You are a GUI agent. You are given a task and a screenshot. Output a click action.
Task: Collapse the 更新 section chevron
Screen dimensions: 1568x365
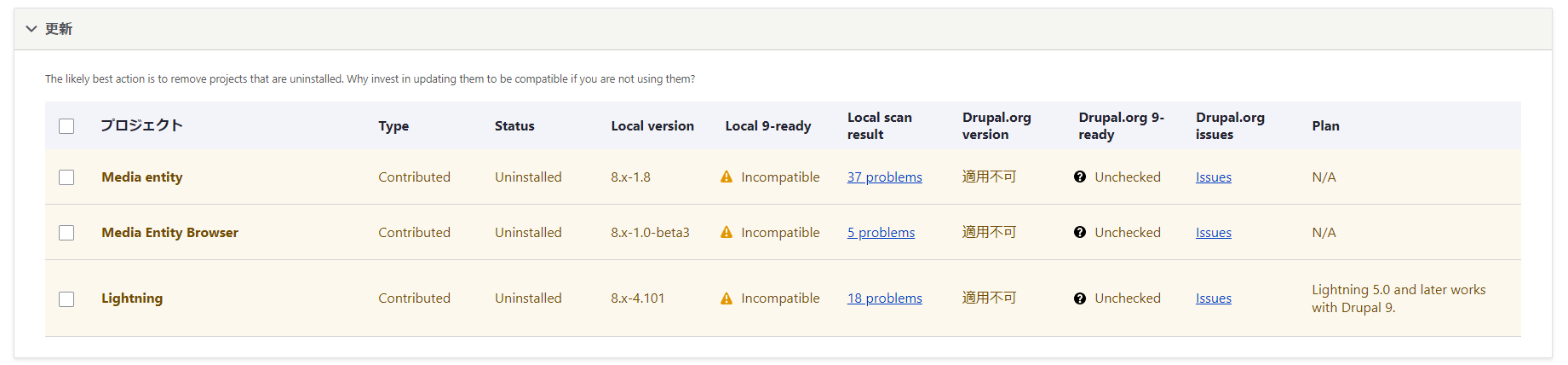pos(32,29)
